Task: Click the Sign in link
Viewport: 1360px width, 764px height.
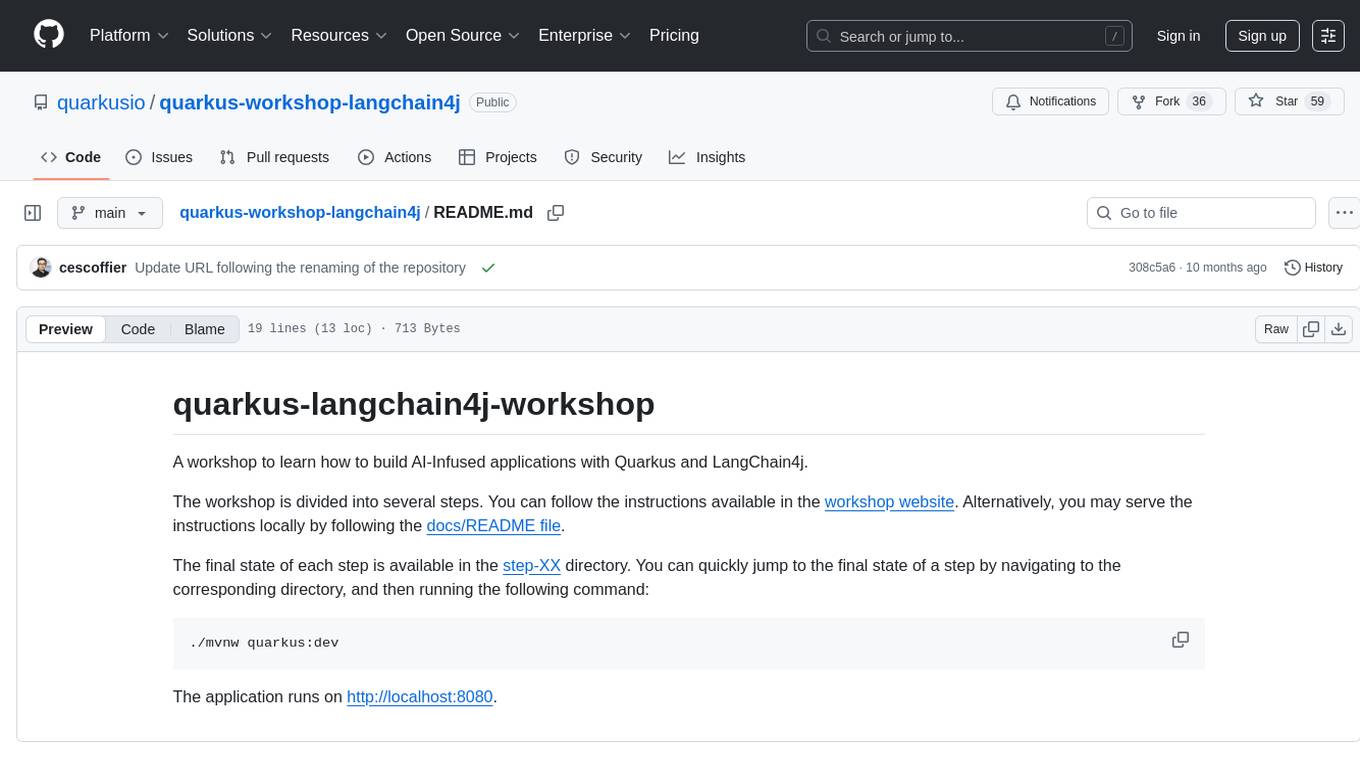Action: pos(1178,35)
